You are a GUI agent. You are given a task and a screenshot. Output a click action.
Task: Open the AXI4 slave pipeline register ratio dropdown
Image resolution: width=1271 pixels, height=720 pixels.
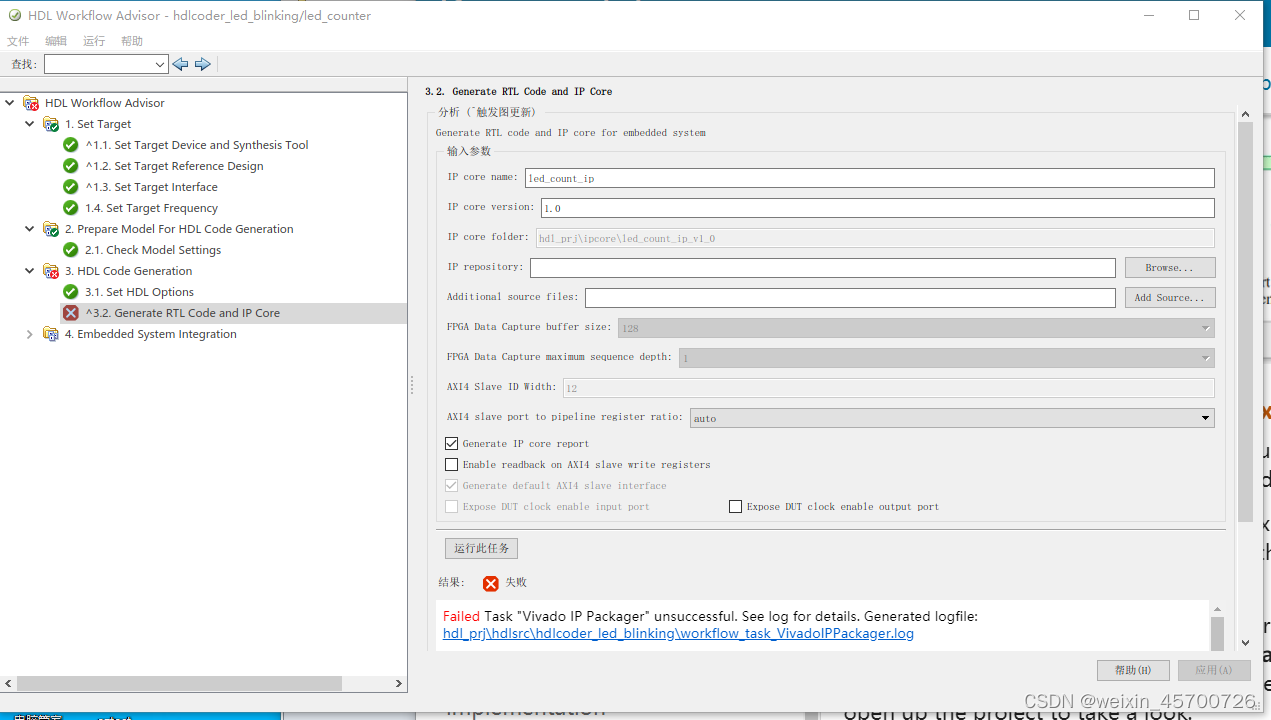(x=1205, y=418)
